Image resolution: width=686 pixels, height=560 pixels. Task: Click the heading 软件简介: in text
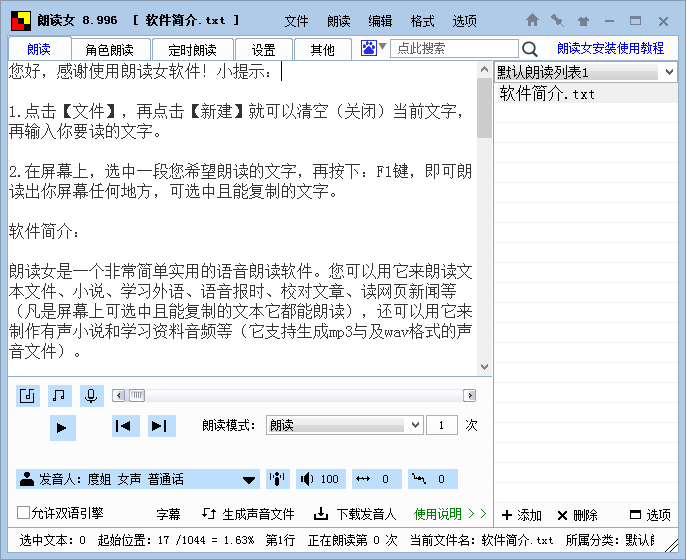click(x=44, y=231)
